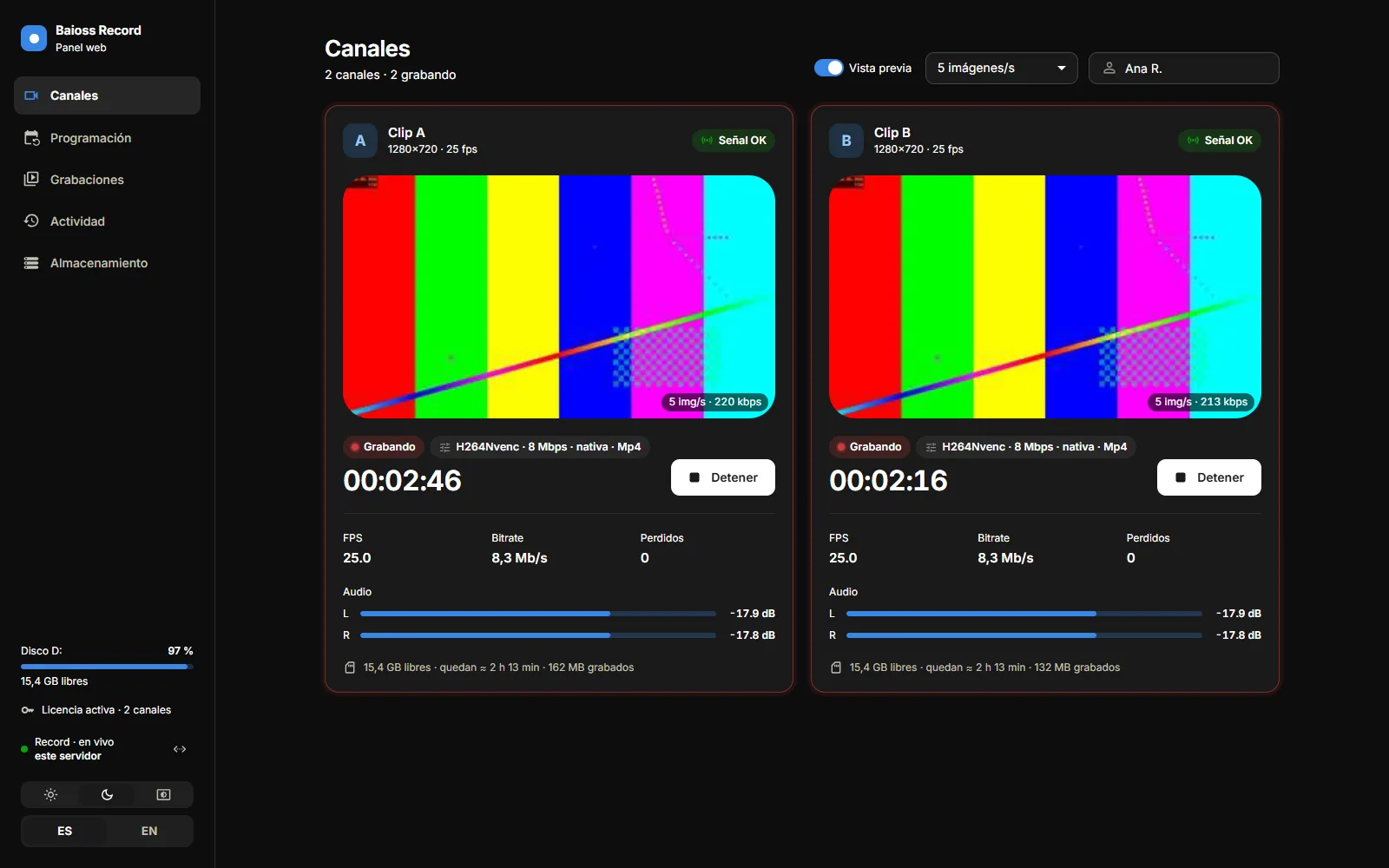Open Clip B's H264Nvenc encoding settings chip
The image size is (1389, 868).
point(1026,447)
